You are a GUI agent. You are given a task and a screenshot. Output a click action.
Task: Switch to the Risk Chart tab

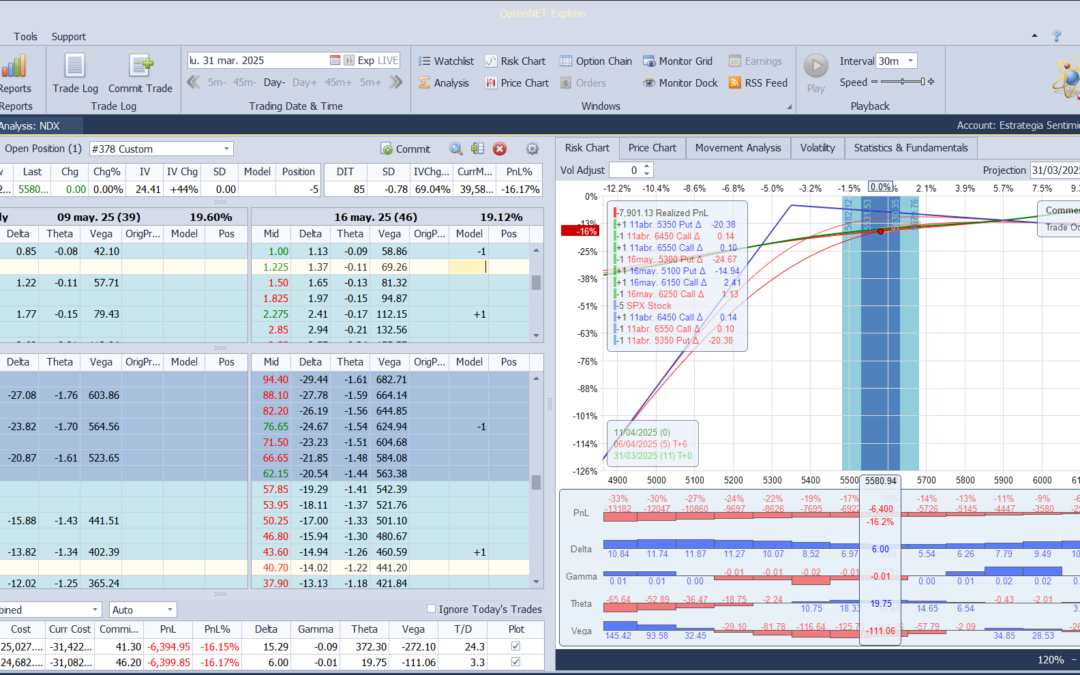point(587,148)
